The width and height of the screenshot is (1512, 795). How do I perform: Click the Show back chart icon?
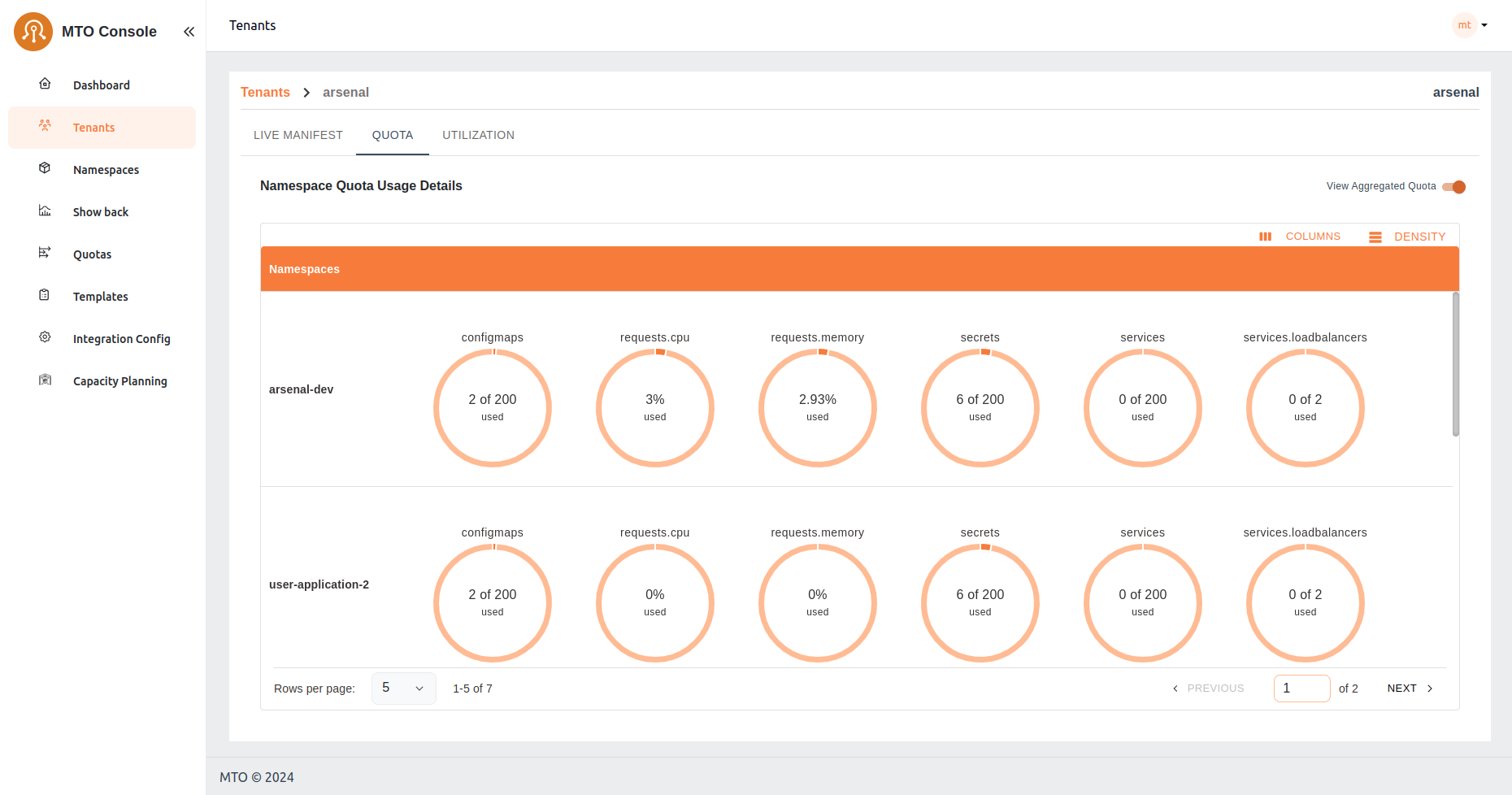pyautogui.click(x=45, y=211)
